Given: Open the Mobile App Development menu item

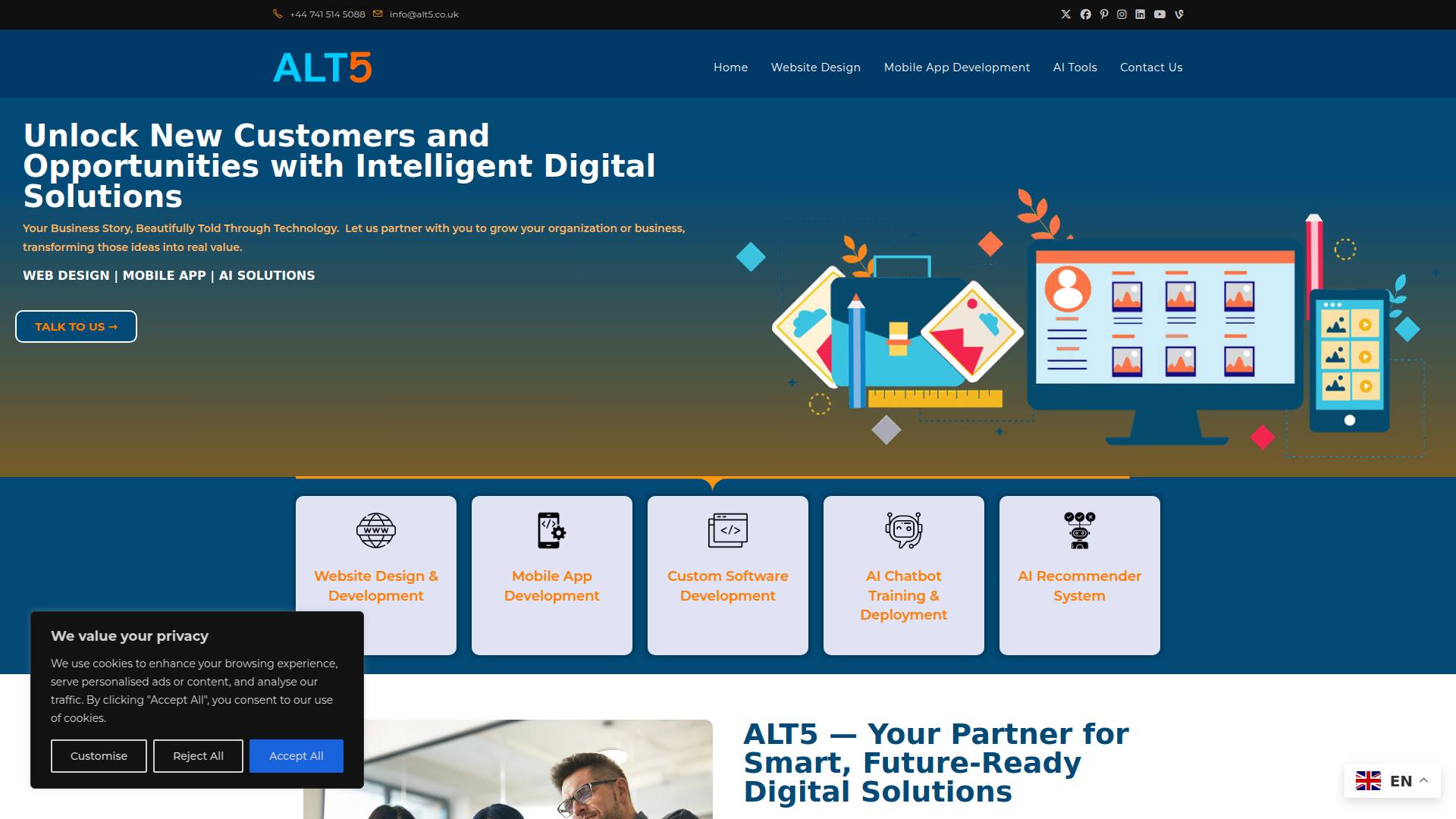Looking at the screenshot, I should (956, 67).
